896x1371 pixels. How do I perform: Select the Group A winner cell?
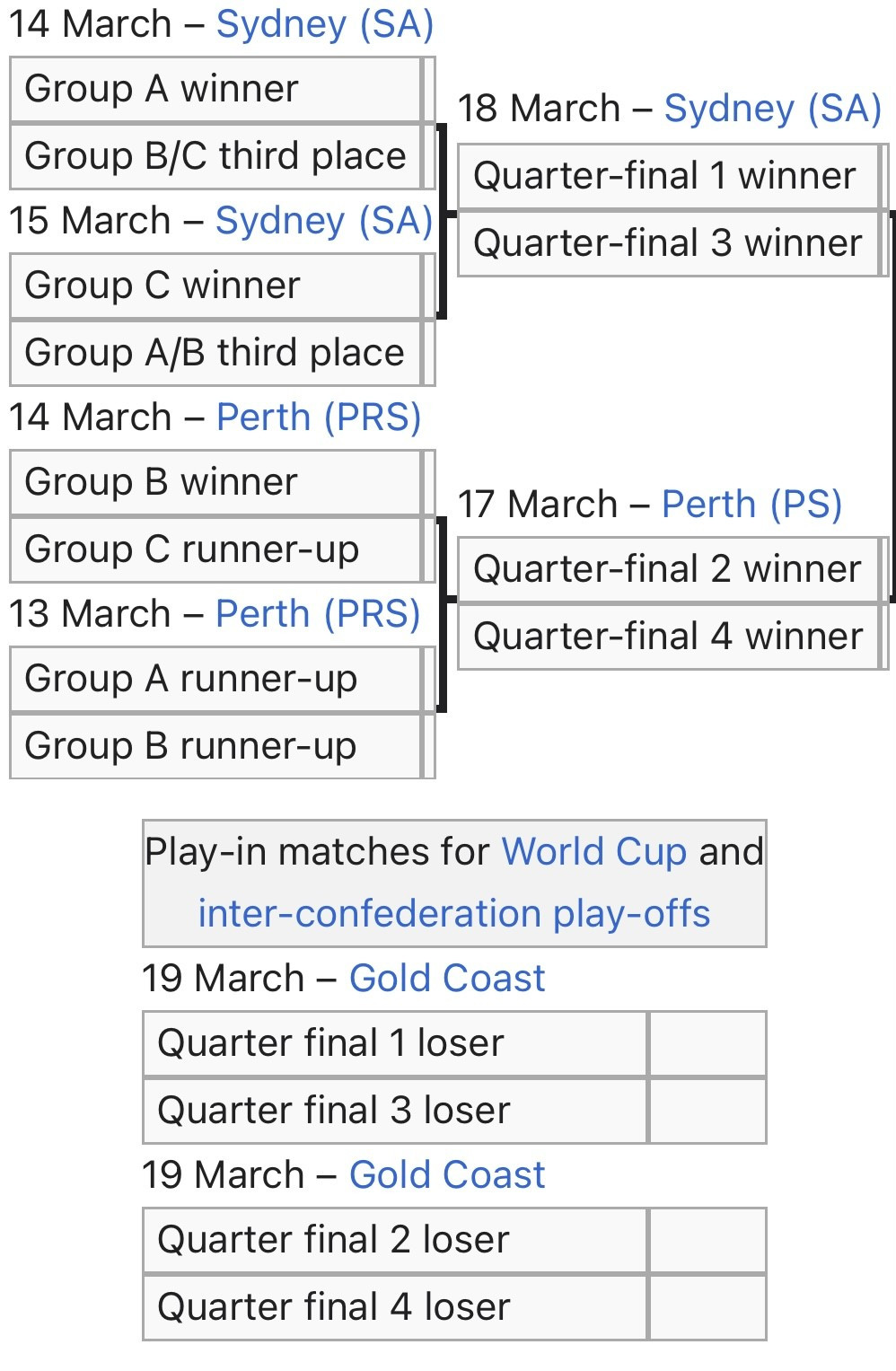(x=215, y=89)
